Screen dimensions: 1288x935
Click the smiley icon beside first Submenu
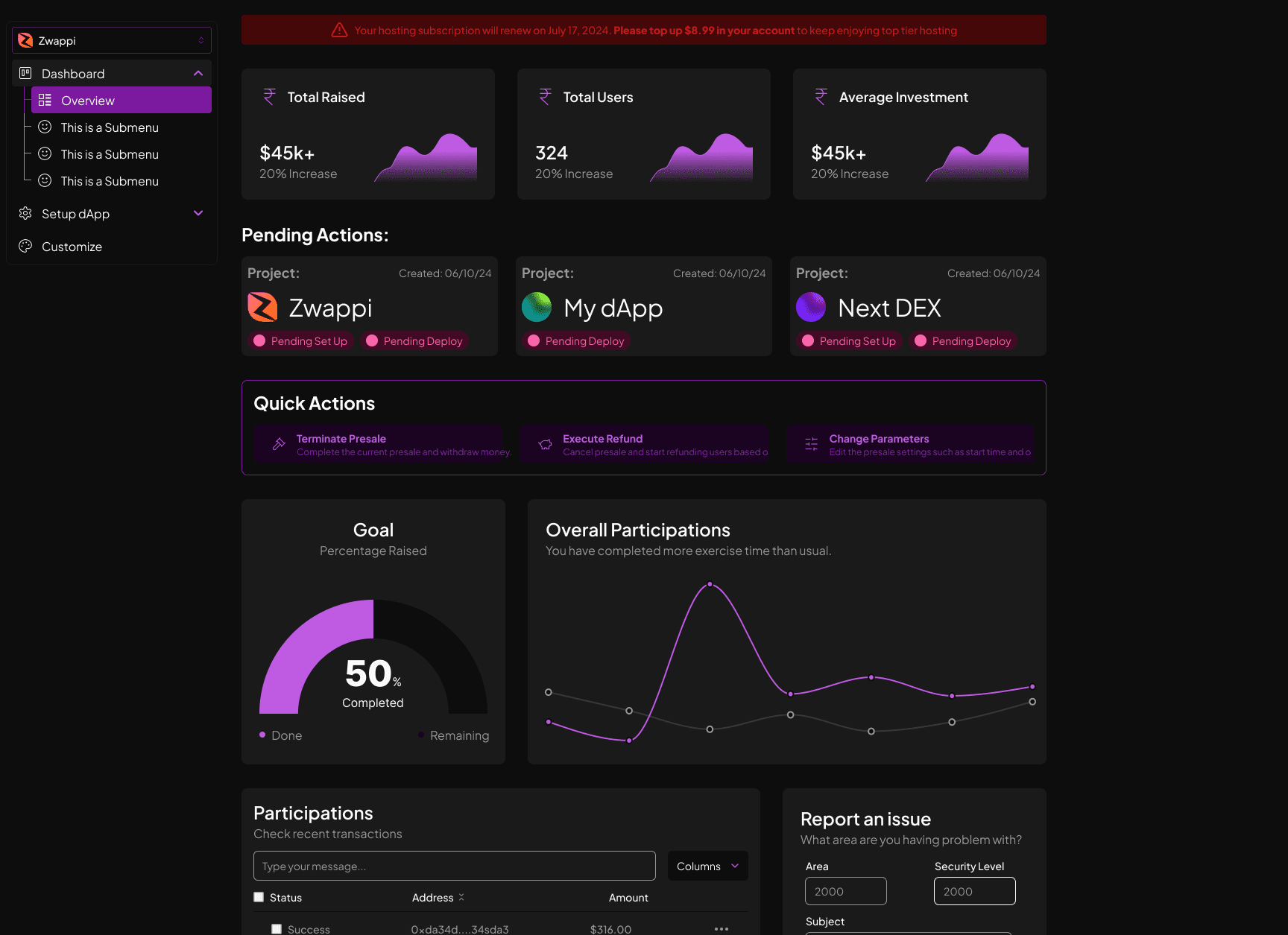(x=45, y=127)
